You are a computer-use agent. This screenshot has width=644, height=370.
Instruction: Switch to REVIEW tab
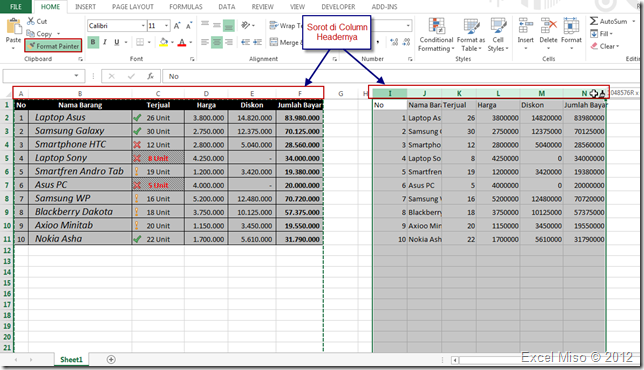(x=262, y=7)
